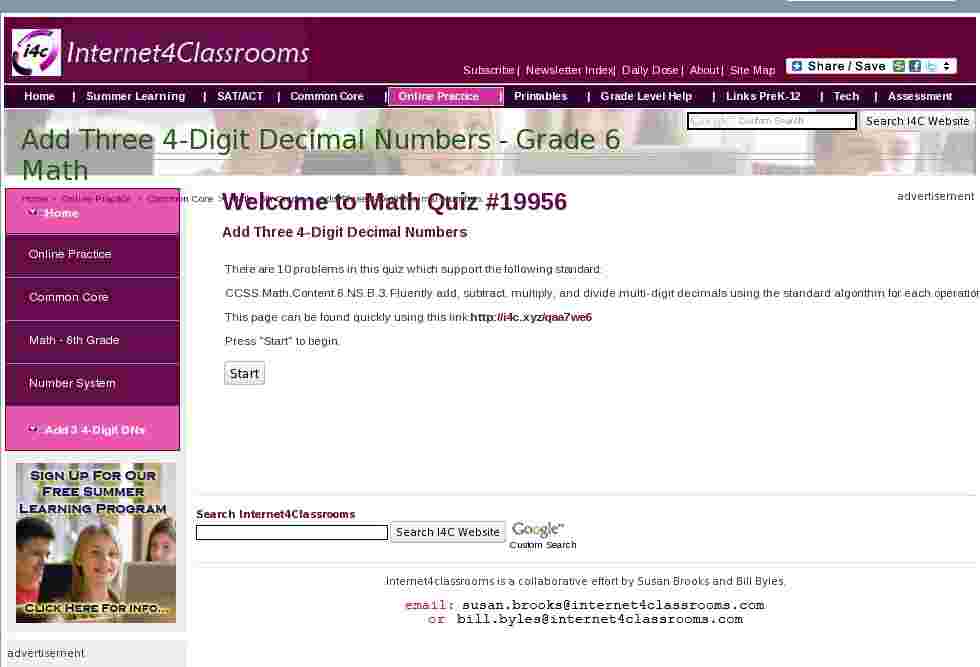
Task: Click the Start button to begin quiz
Action: click(244, 373)
